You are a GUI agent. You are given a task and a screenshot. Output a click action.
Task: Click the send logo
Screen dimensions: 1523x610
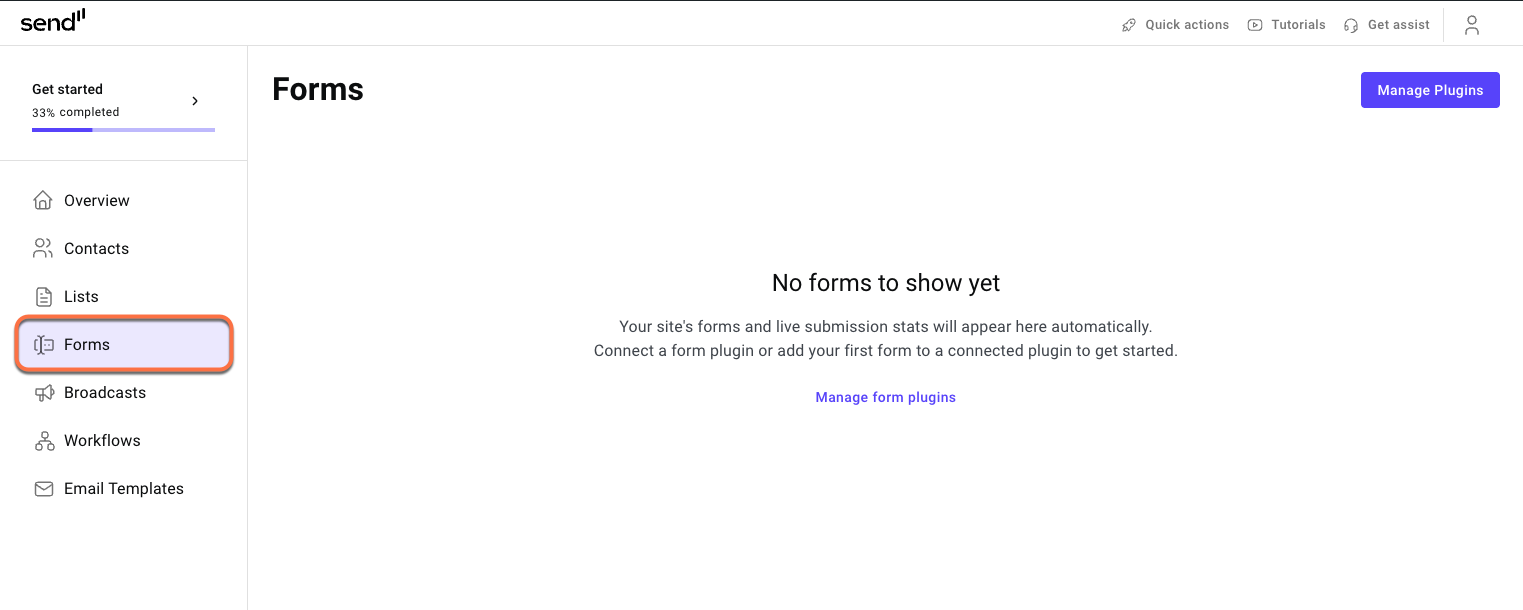53,20
